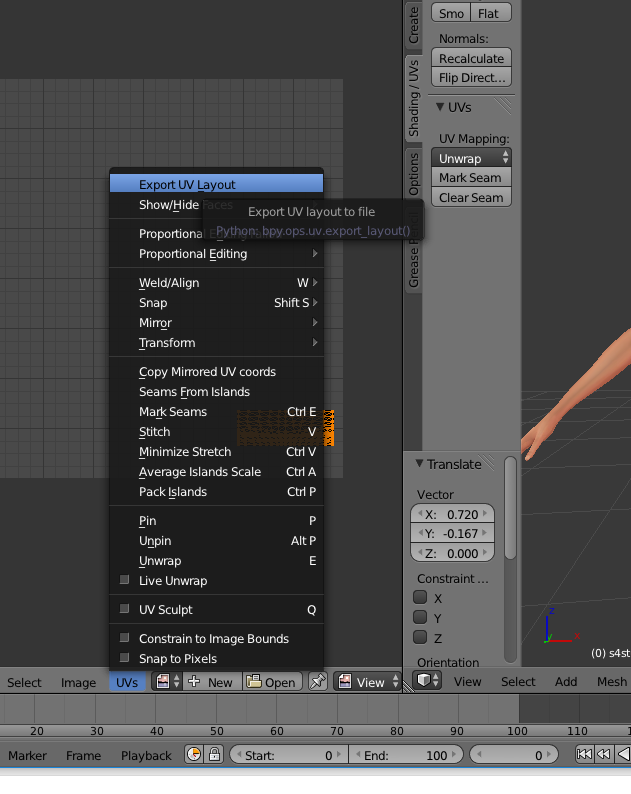Click the Shading / UVs vertical tab
This screenshot has width=631, height=794.
414,98
